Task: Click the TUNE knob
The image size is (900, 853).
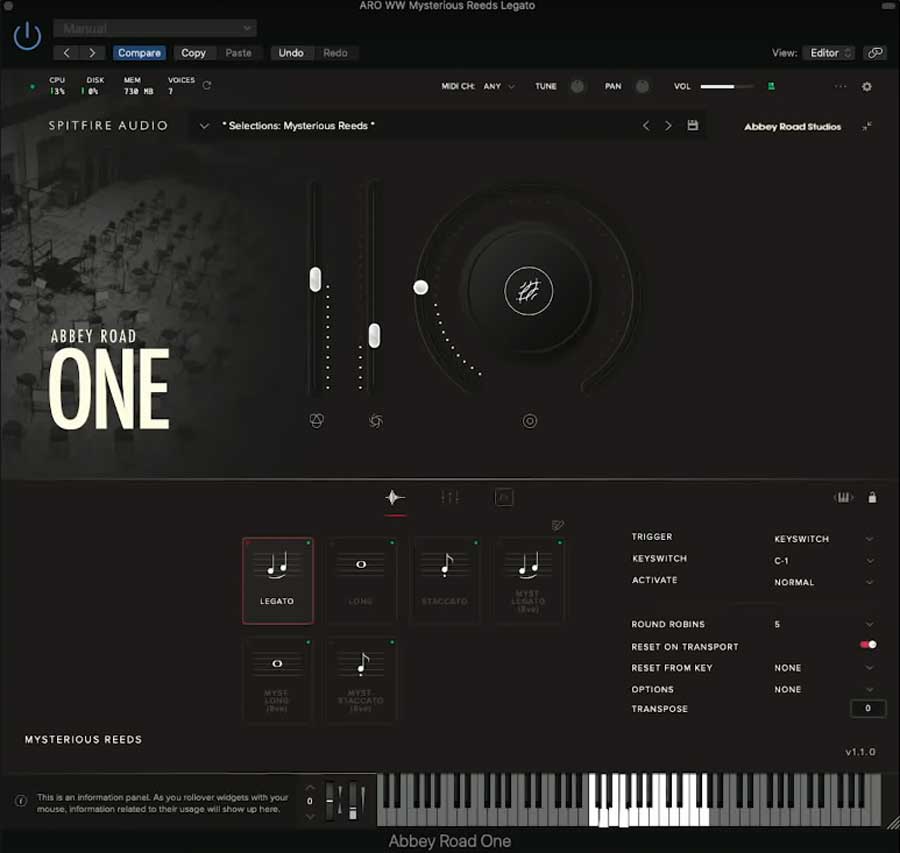Action: click(x=577, y=86)
